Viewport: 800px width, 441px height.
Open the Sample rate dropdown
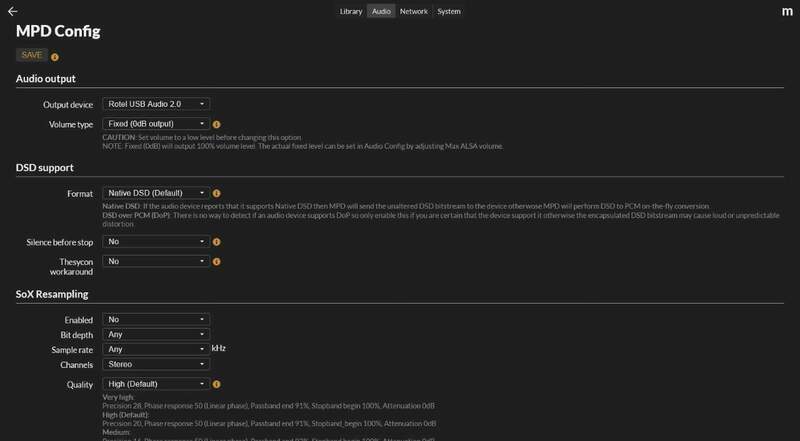(x=155, y=349)
